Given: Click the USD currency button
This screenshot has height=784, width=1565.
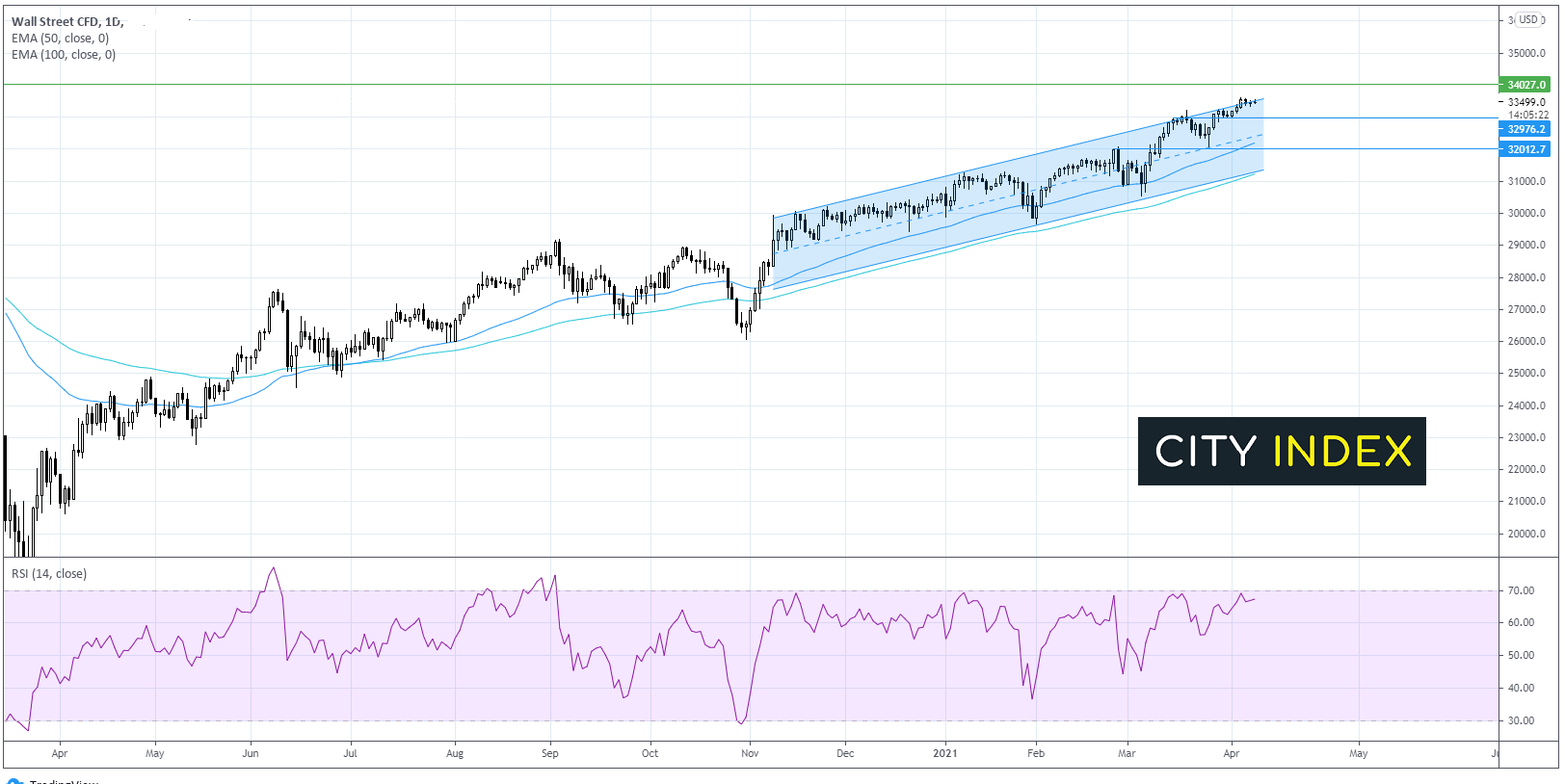Looking at the screenshot, I should [x=1529, y=20].
